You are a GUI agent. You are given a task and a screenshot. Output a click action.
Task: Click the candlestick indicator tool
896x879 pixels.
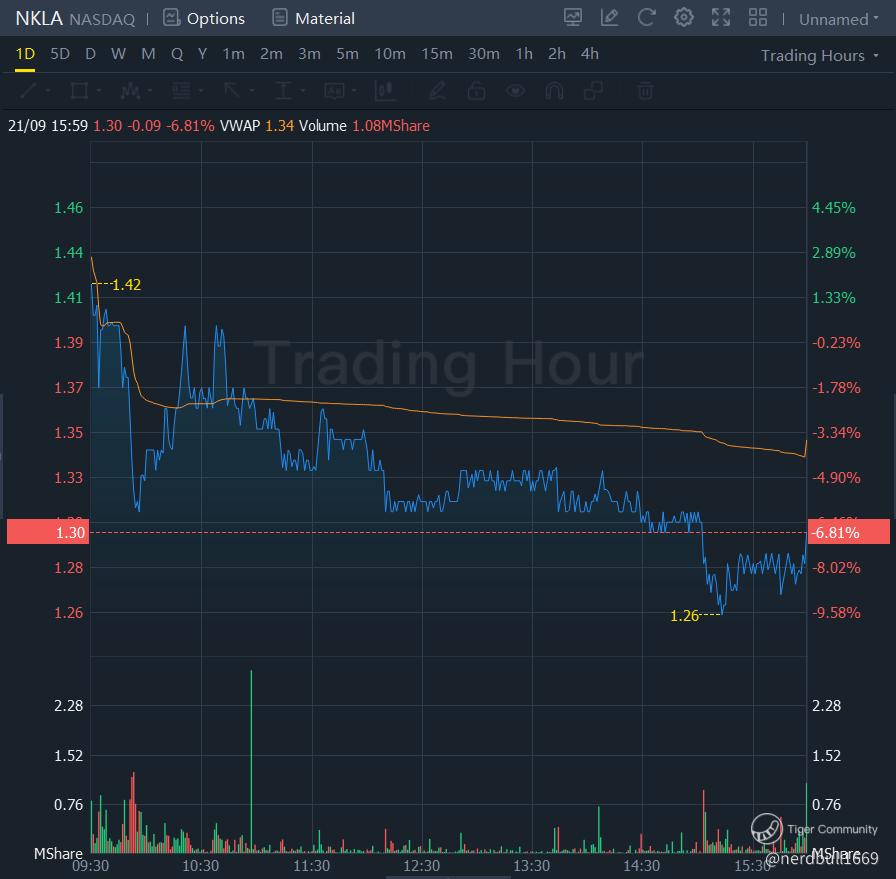click(385, 90)
